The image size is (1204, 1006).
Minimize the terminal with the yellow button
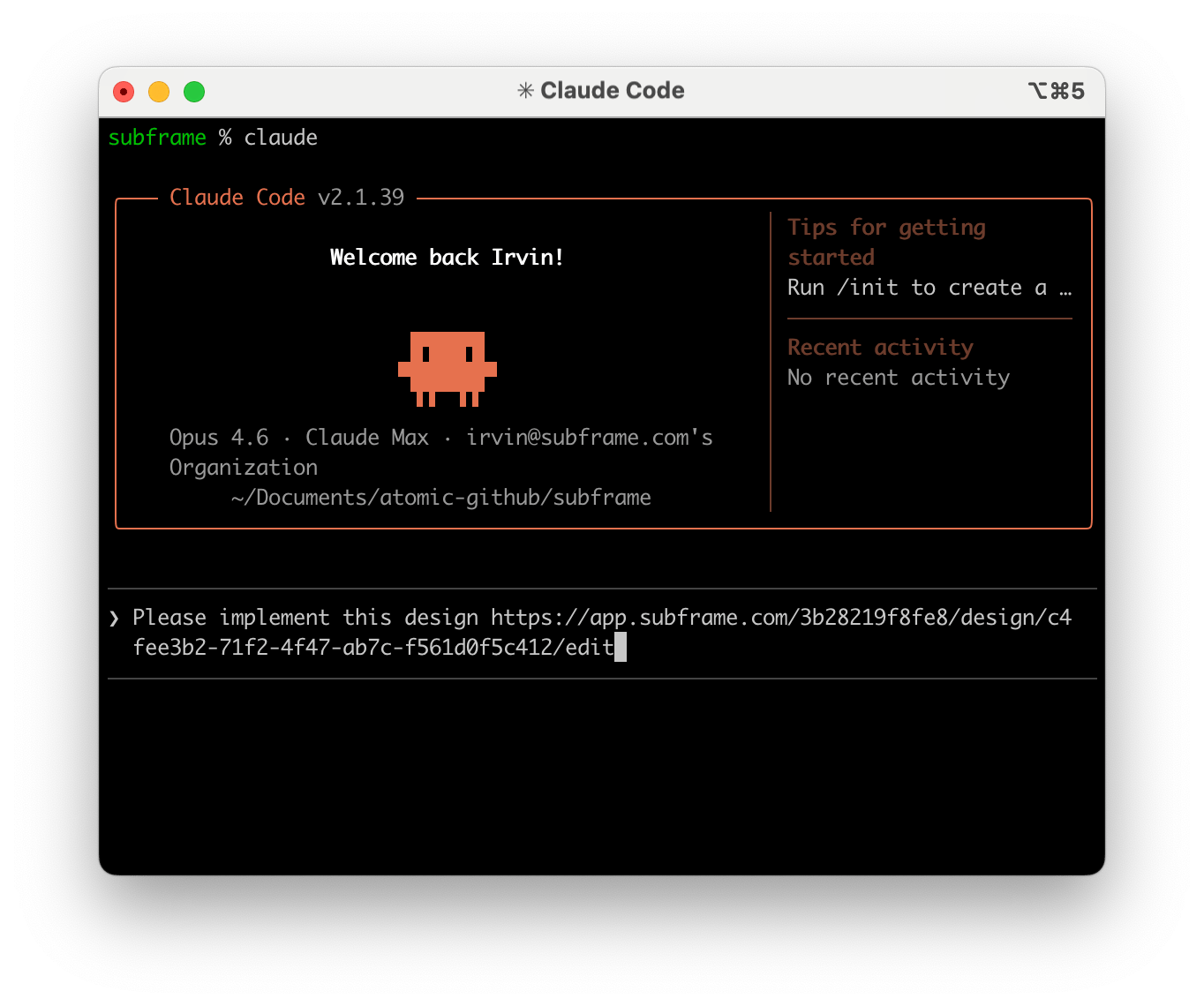159,92
